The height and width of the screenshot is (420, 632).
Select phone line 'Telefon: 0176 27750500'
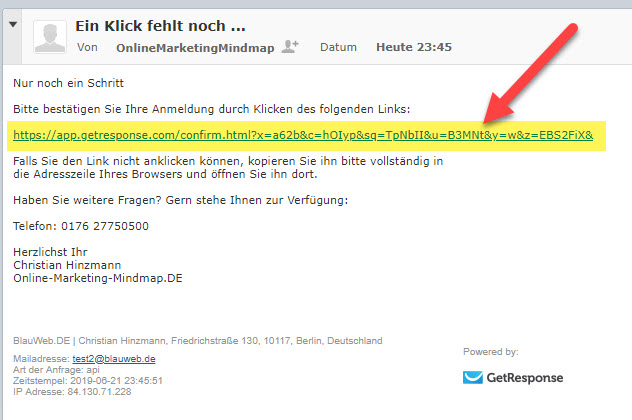coord(81,226)
